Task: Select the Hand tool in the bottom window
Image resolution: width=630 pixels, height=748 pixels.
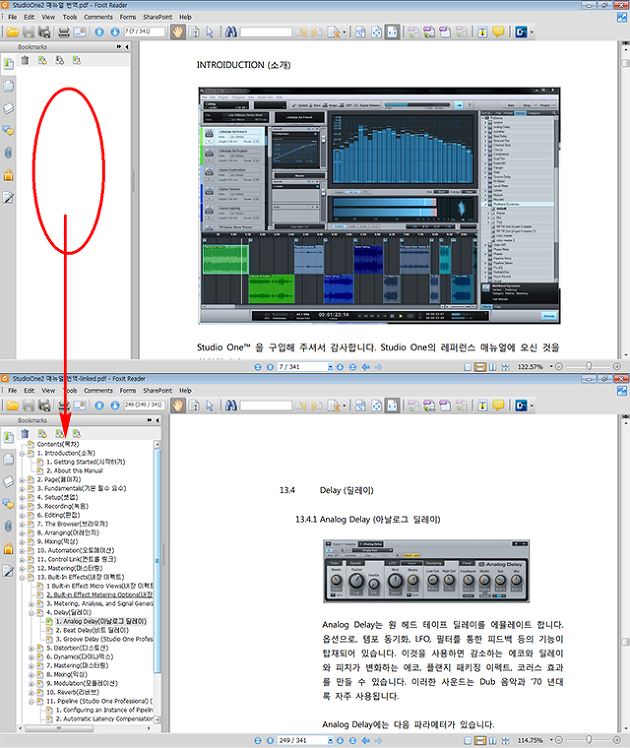Action: tap(178, 405)
